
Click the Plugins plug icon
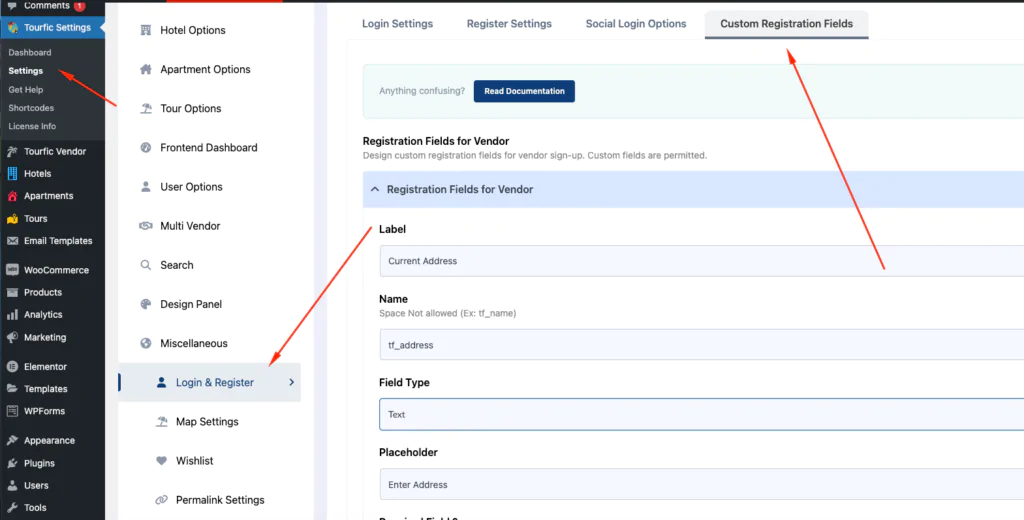tap(12, 463)
